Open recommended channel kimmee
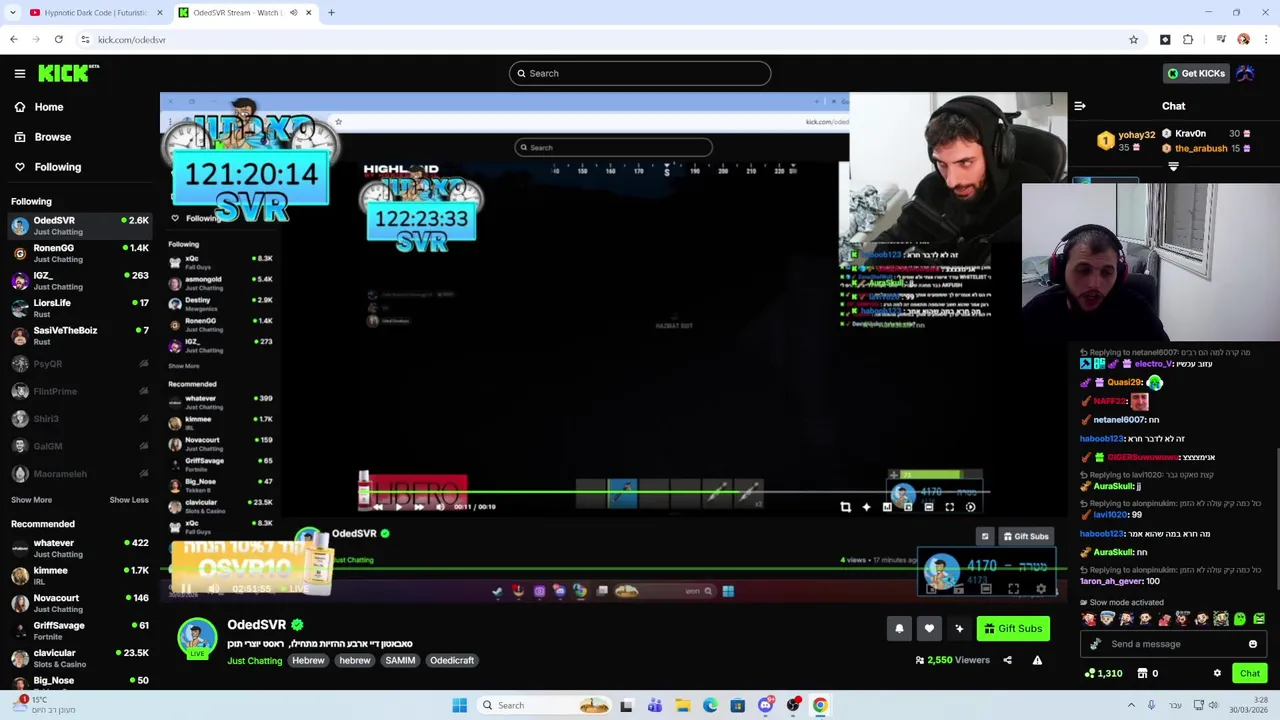The image size is (1280, 720). 80,576
